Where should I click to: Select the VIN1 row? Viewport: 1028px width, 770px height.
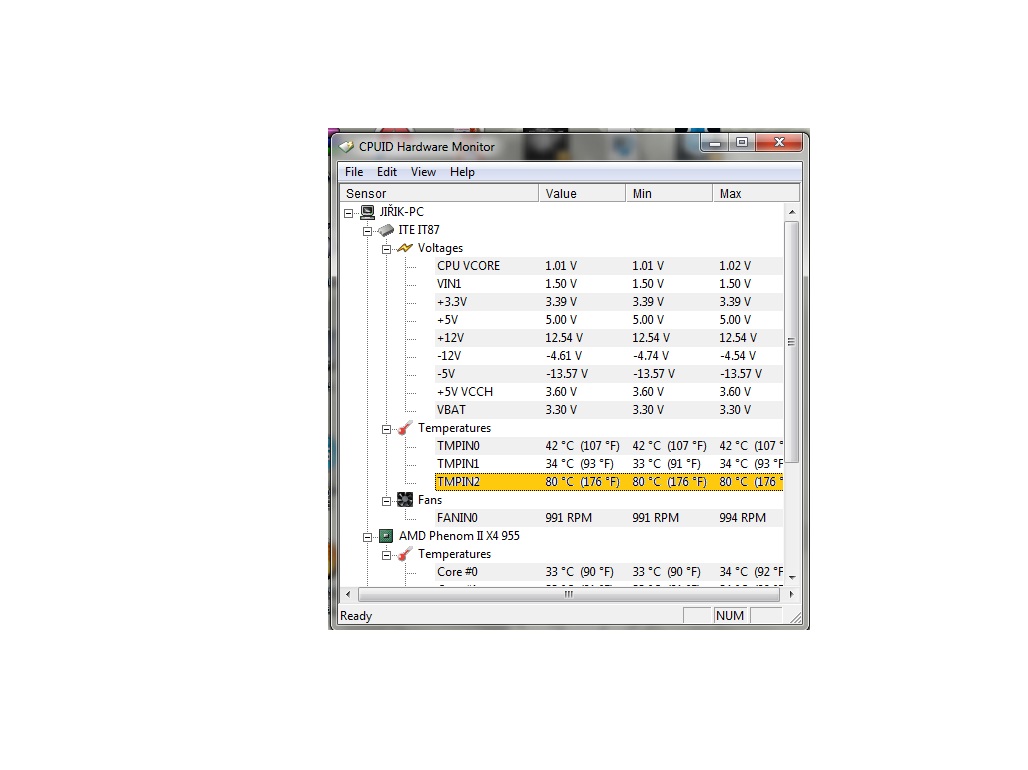609,284
